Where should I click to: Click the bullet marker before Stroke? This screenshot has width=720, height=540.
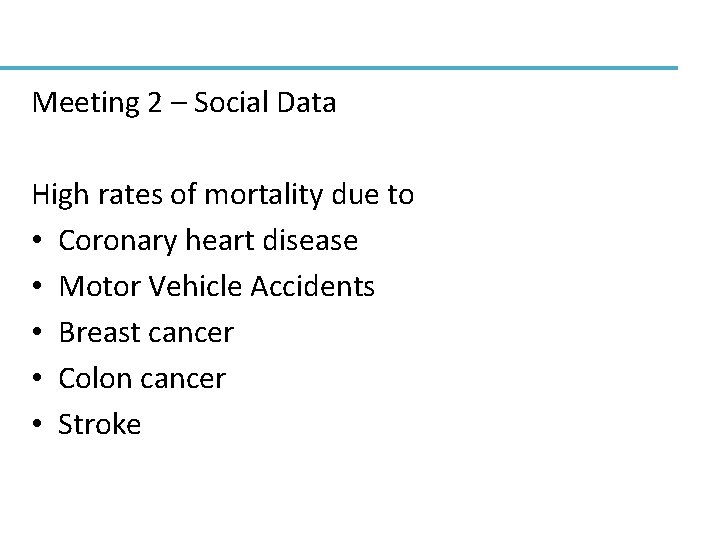coord(37,426)
